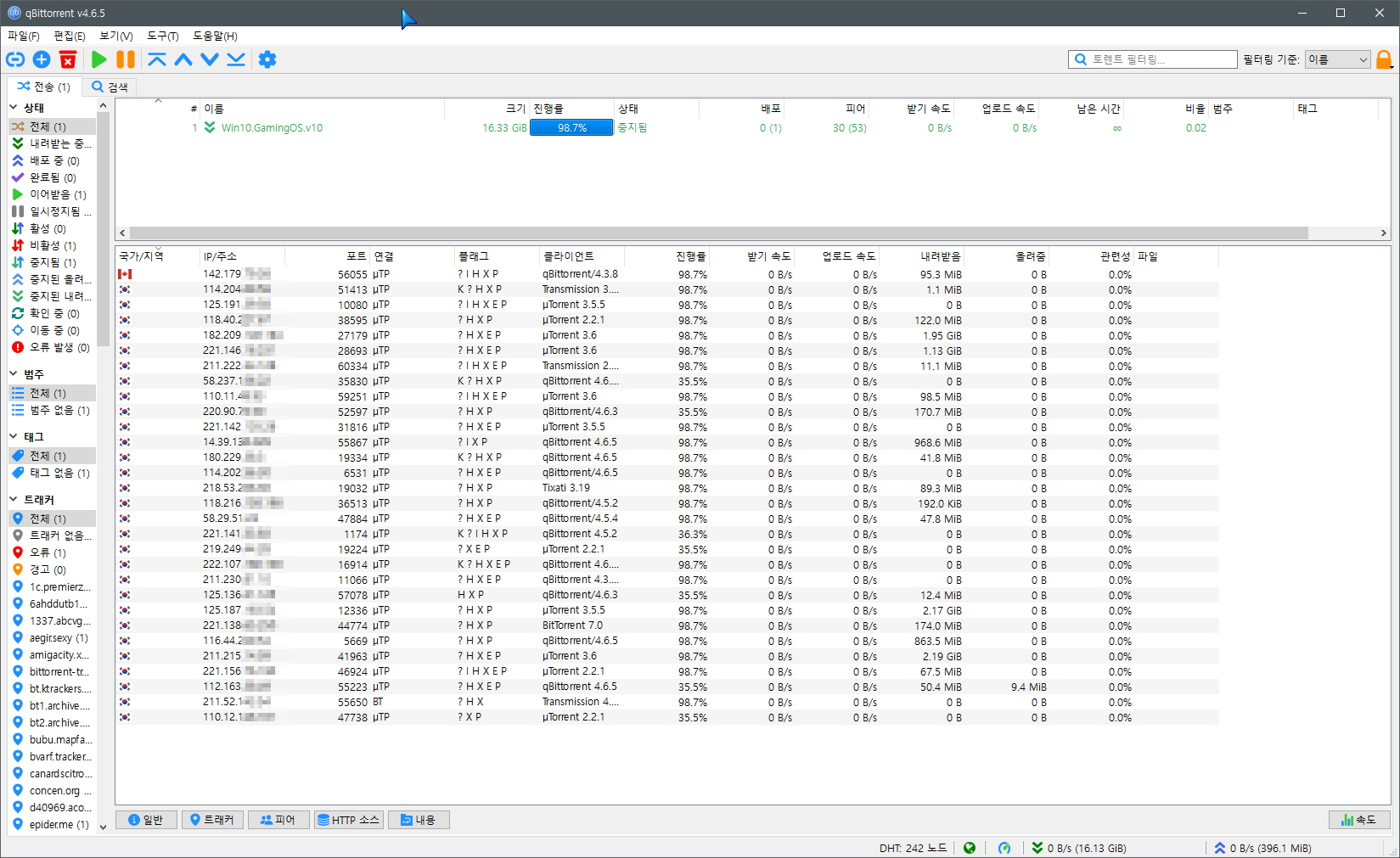
Task: Select 일시정지됨 status filter
Action: (52, 211)
